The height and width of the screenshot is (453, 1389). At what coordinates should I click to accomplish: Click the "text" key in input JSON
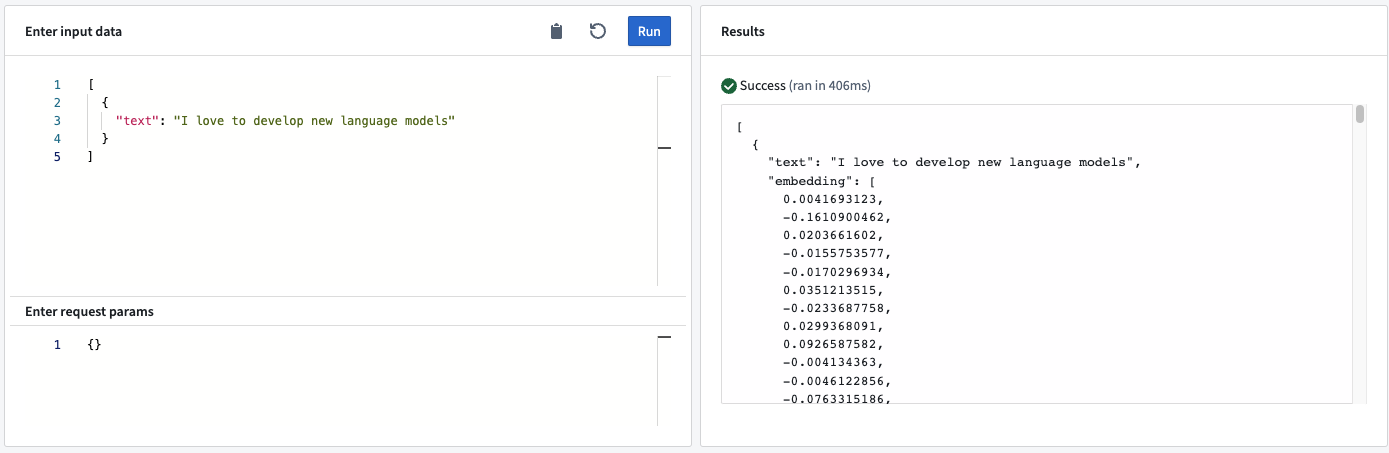tap(137, 121)
